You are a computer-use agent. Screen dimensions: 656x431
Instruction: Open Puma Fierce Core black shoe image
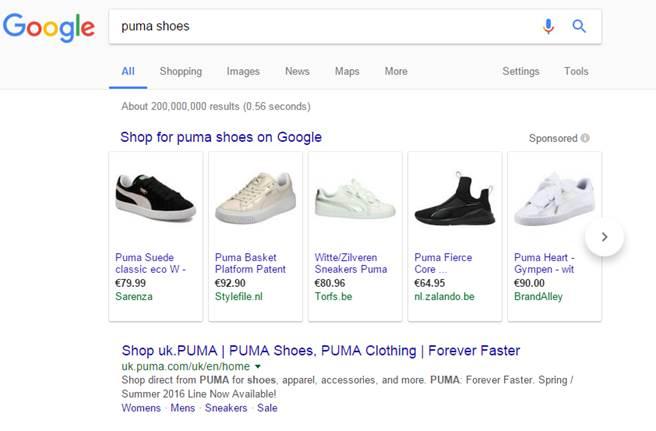coord(454,198)
